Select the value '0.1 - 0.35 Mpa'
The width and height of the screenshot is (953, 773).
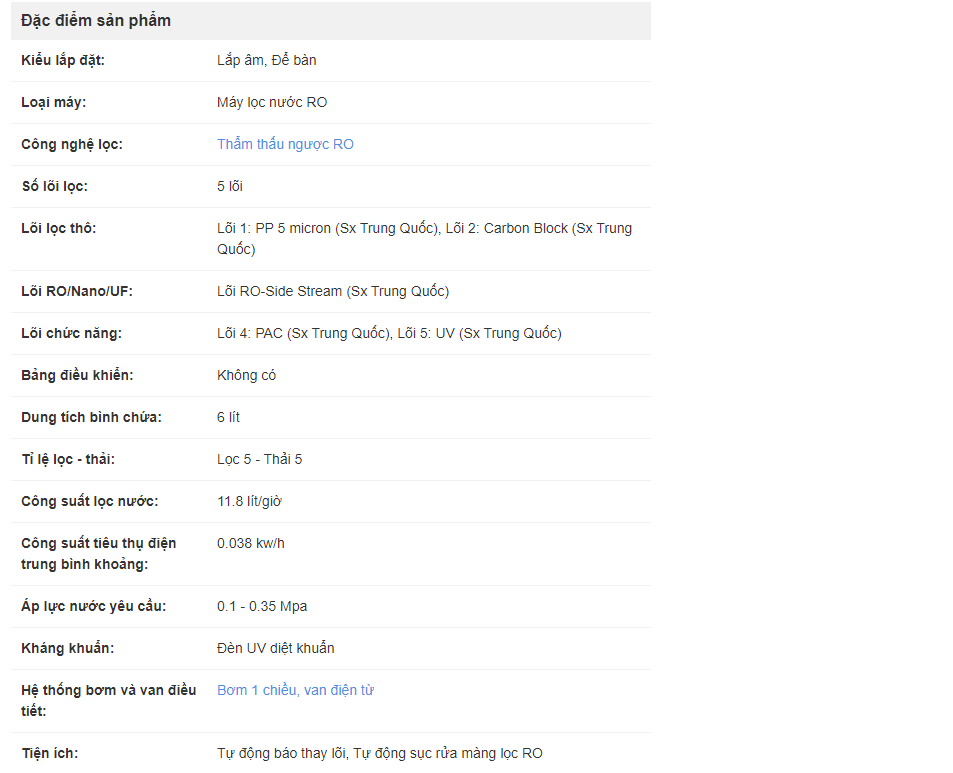[x=262, y=606]
